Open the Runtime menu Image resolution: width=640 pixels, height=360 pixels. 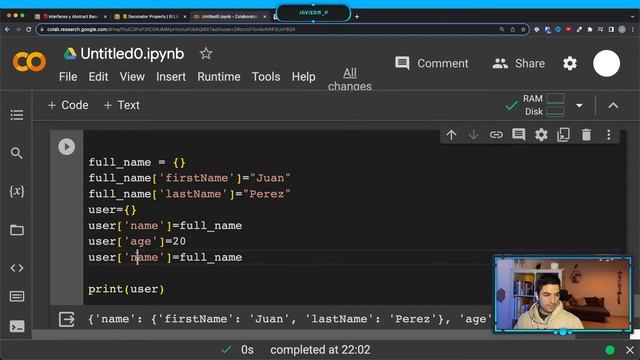219,77
